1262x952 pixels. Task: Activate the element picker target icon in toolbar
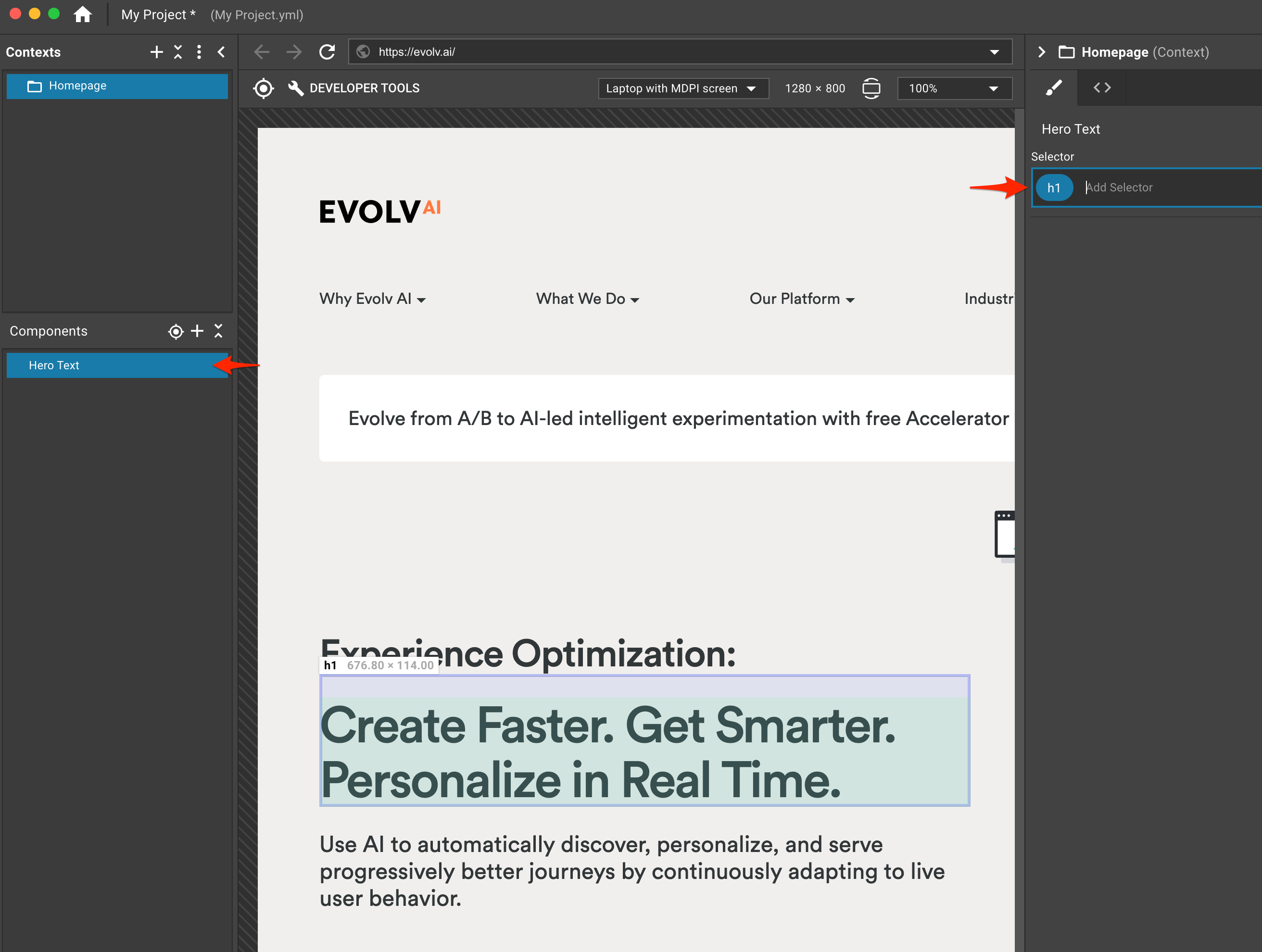click(x=263, y=88)
